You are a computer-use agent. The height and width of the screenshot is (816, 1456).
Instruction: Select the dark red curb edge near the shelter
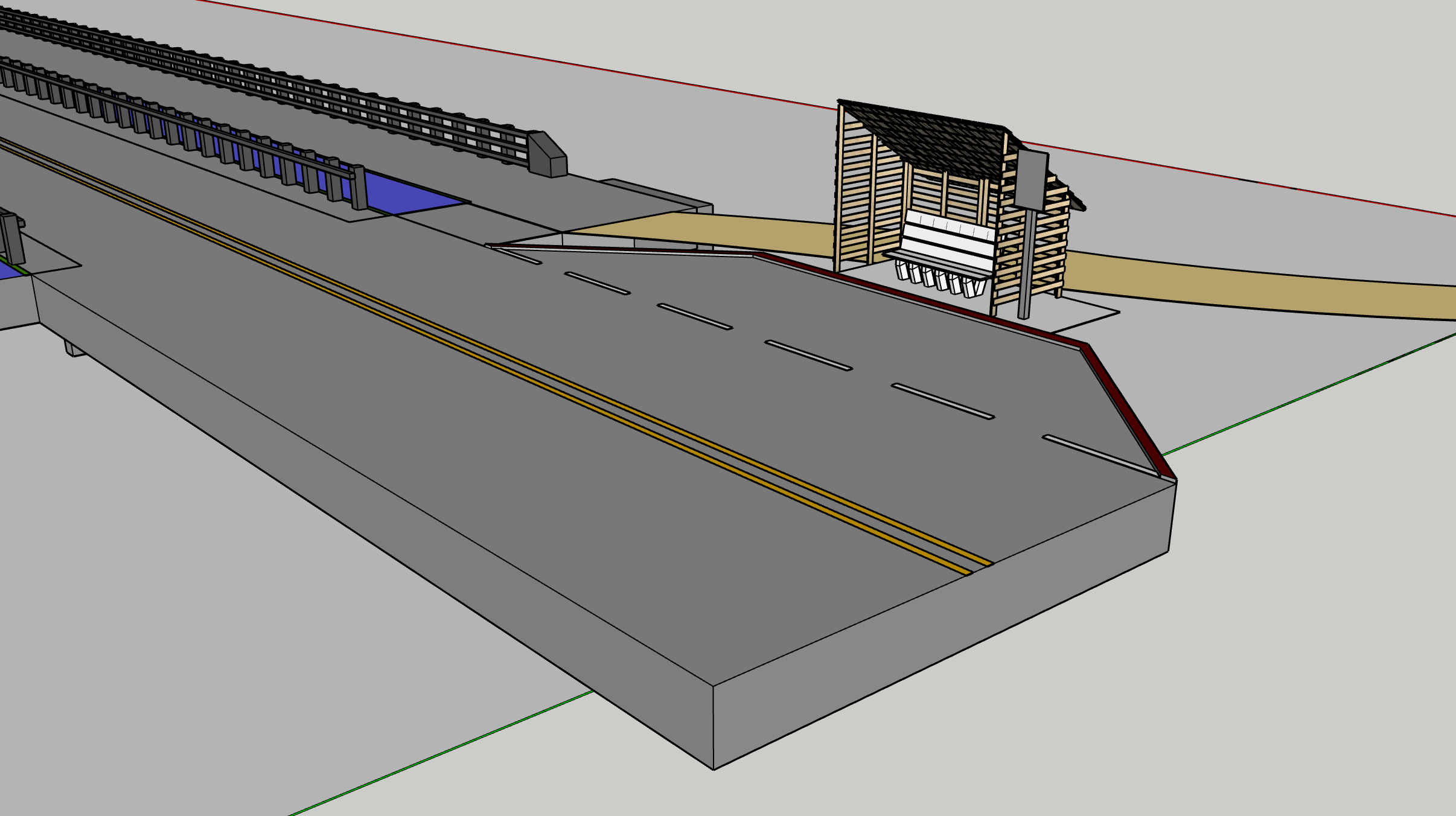(918, 300)
